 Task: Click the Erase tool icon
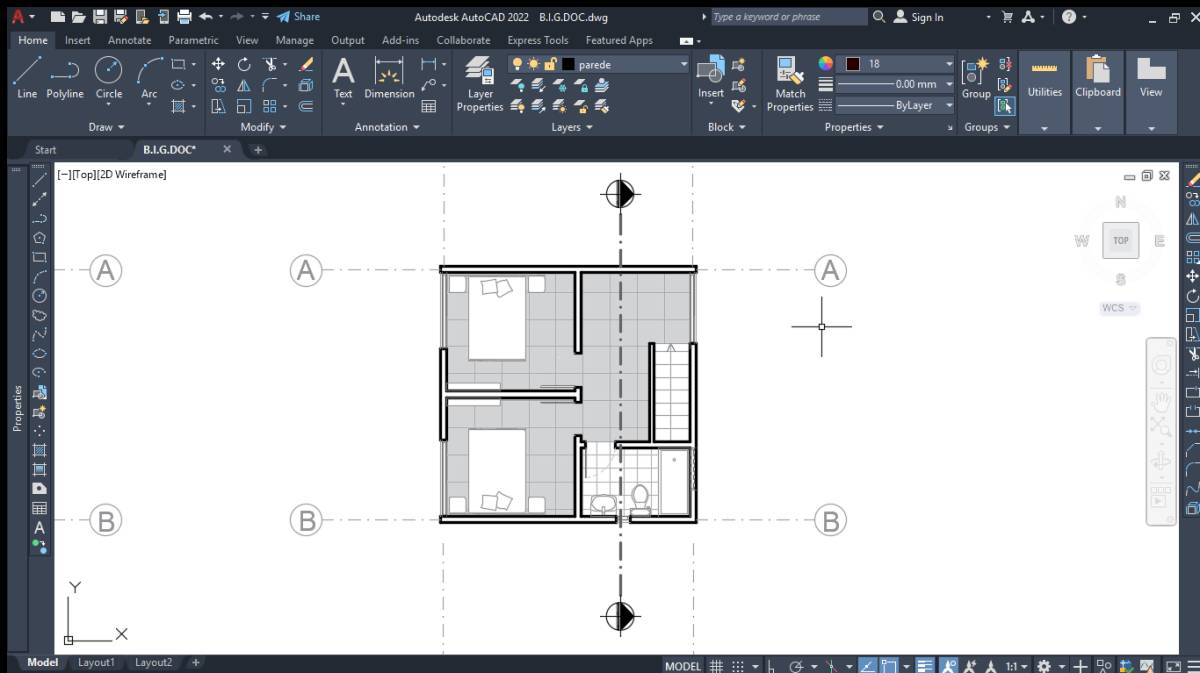coord(307,64)
